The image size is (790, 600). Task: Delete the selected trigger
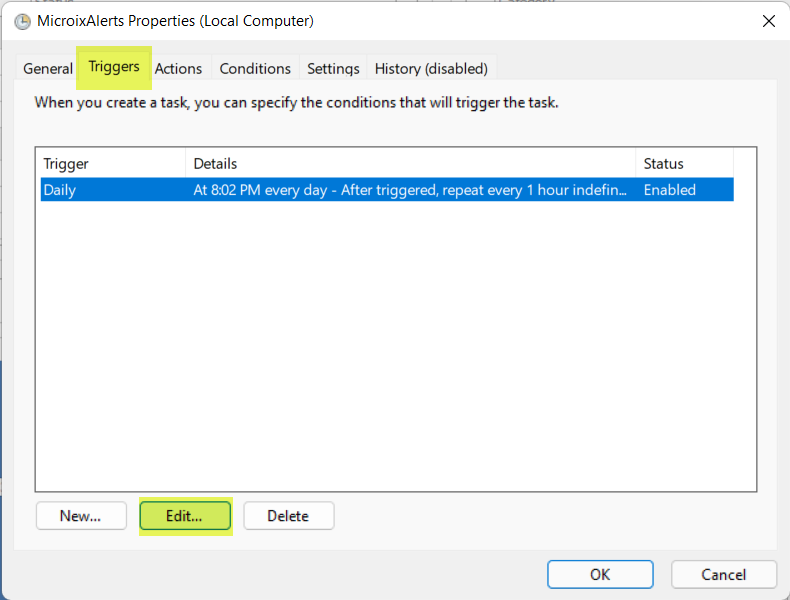[x=288, y=516]
